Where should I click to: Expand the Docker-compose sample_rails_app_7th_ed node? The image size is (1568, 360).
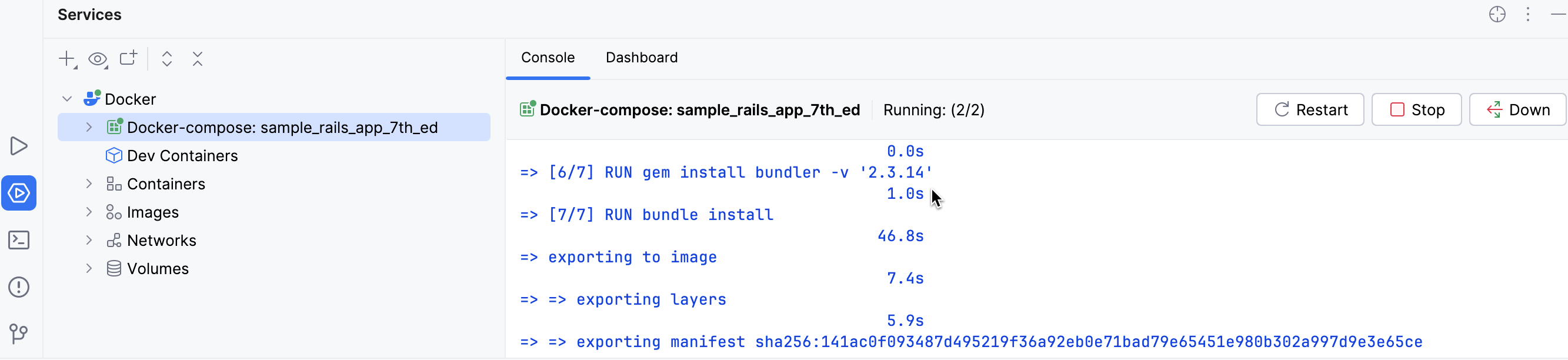coord(89,127)
